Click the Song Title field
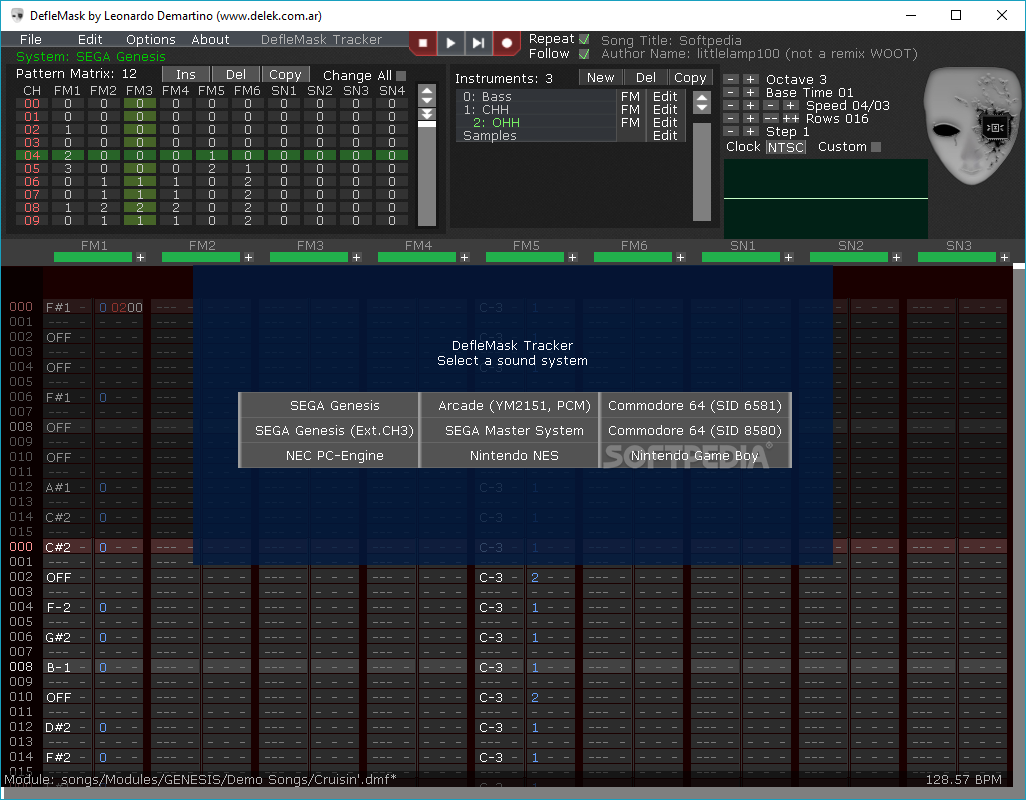Viewport: 1026px width, 800px height. [671, 41]
